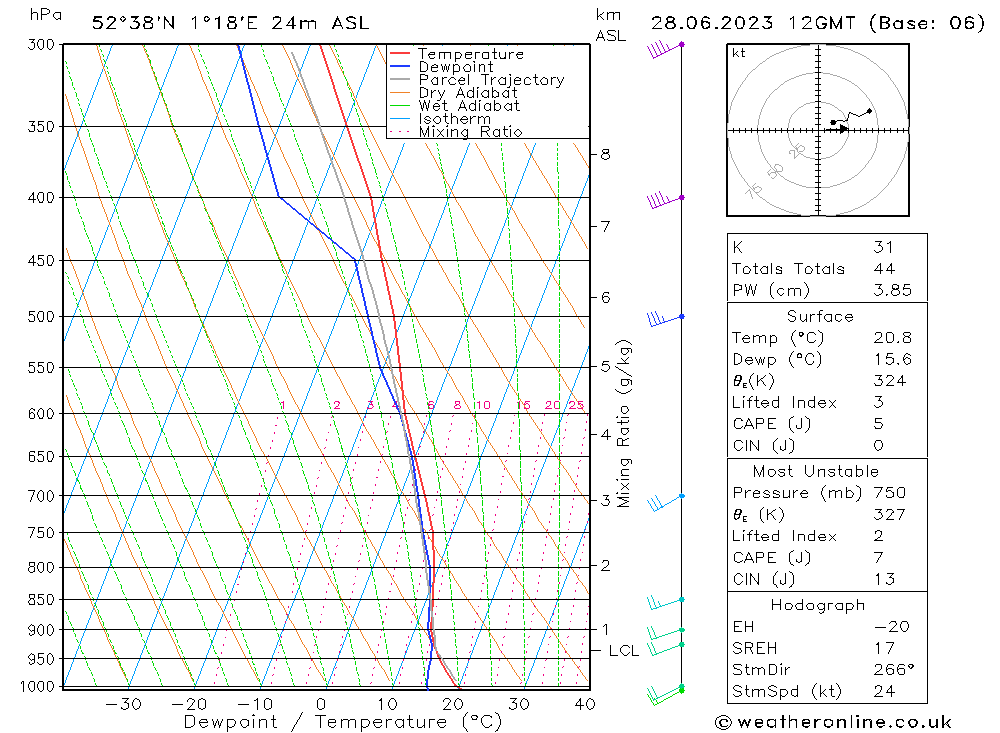Viewport: 1000px width, 733px height.
Task: Click the 'Dewpoint / Temperature (°C)' axis title
Action: coord(343,722)
